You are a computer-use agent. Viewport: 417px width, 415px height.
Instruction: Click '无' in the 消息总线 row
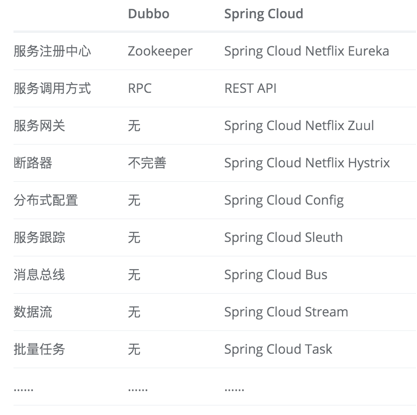click(x=134, y=275)
